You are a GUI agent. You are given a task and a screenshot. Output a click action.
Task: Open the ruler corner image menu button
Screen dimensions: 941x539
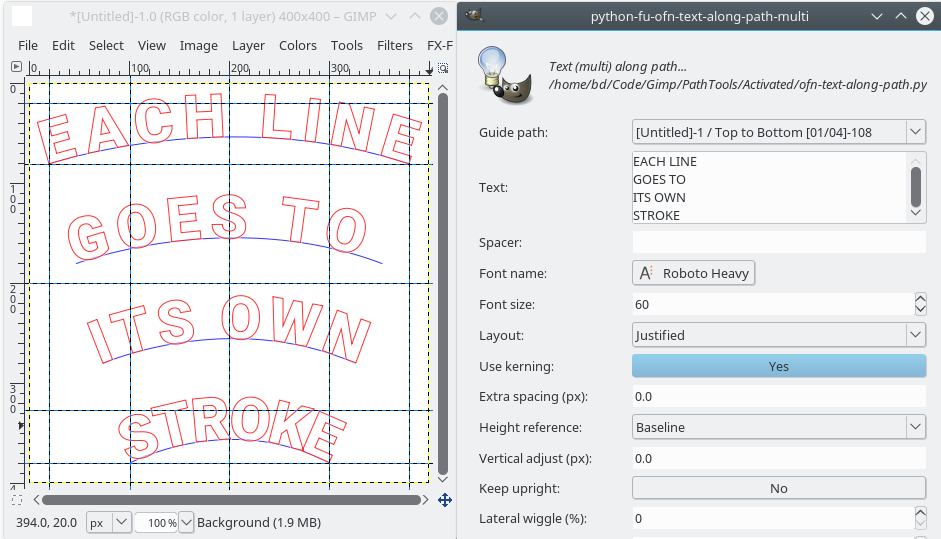17,67
